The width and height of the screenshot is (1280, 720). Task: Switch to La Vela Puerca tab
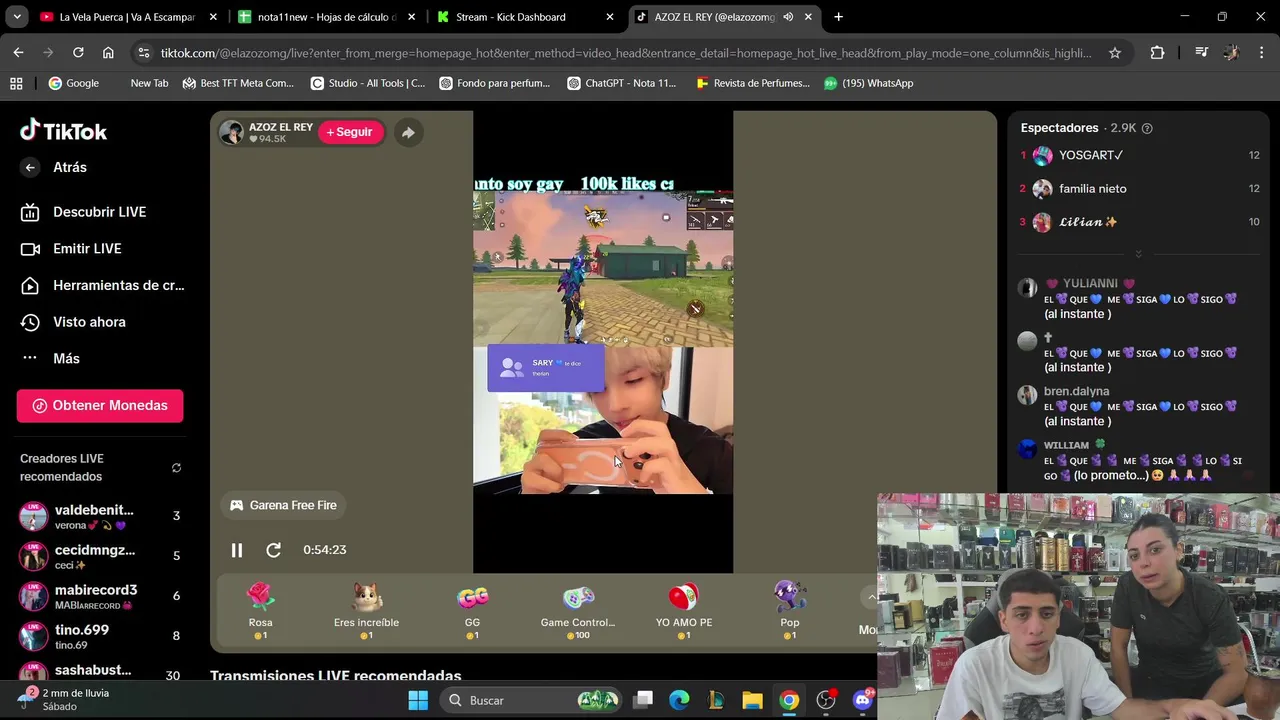coord(127,17)
